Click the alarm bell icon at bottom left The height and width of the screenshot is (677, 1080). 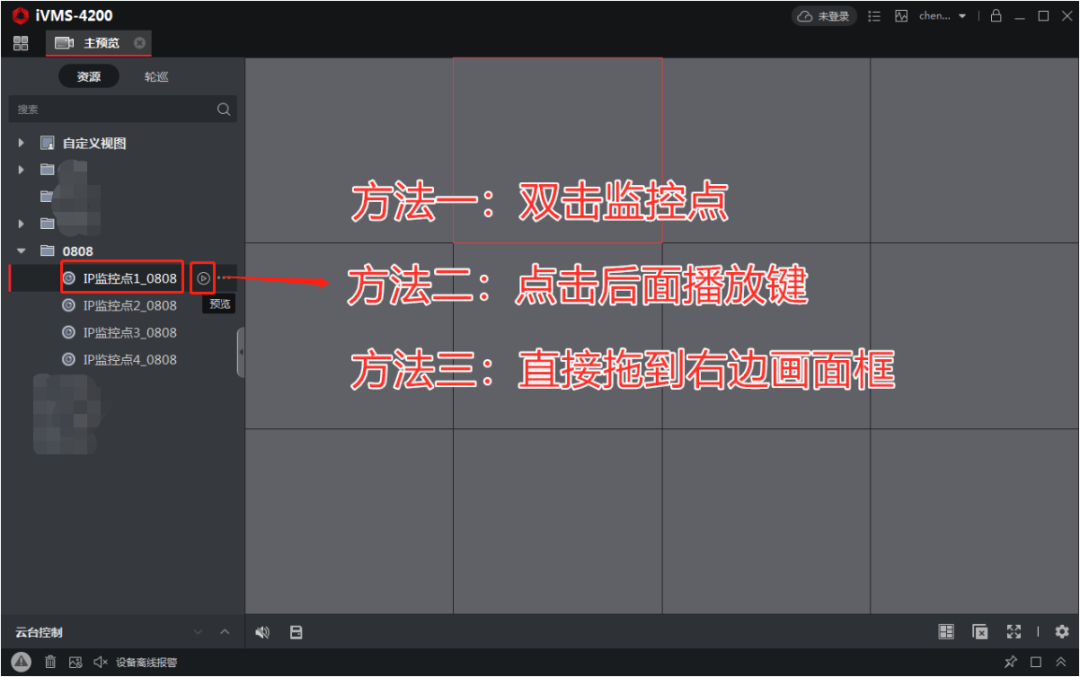click(x=22, y=662)
